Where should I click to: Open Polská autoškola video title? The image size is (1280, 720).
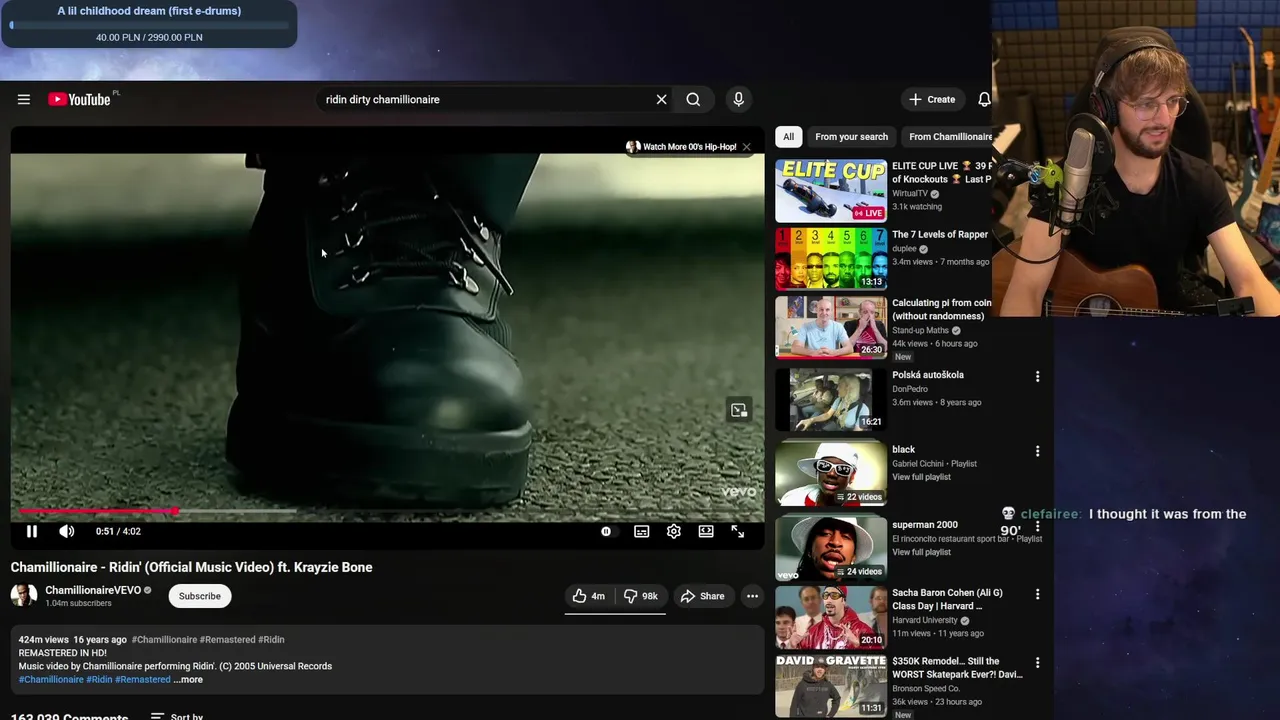[928, 375]
